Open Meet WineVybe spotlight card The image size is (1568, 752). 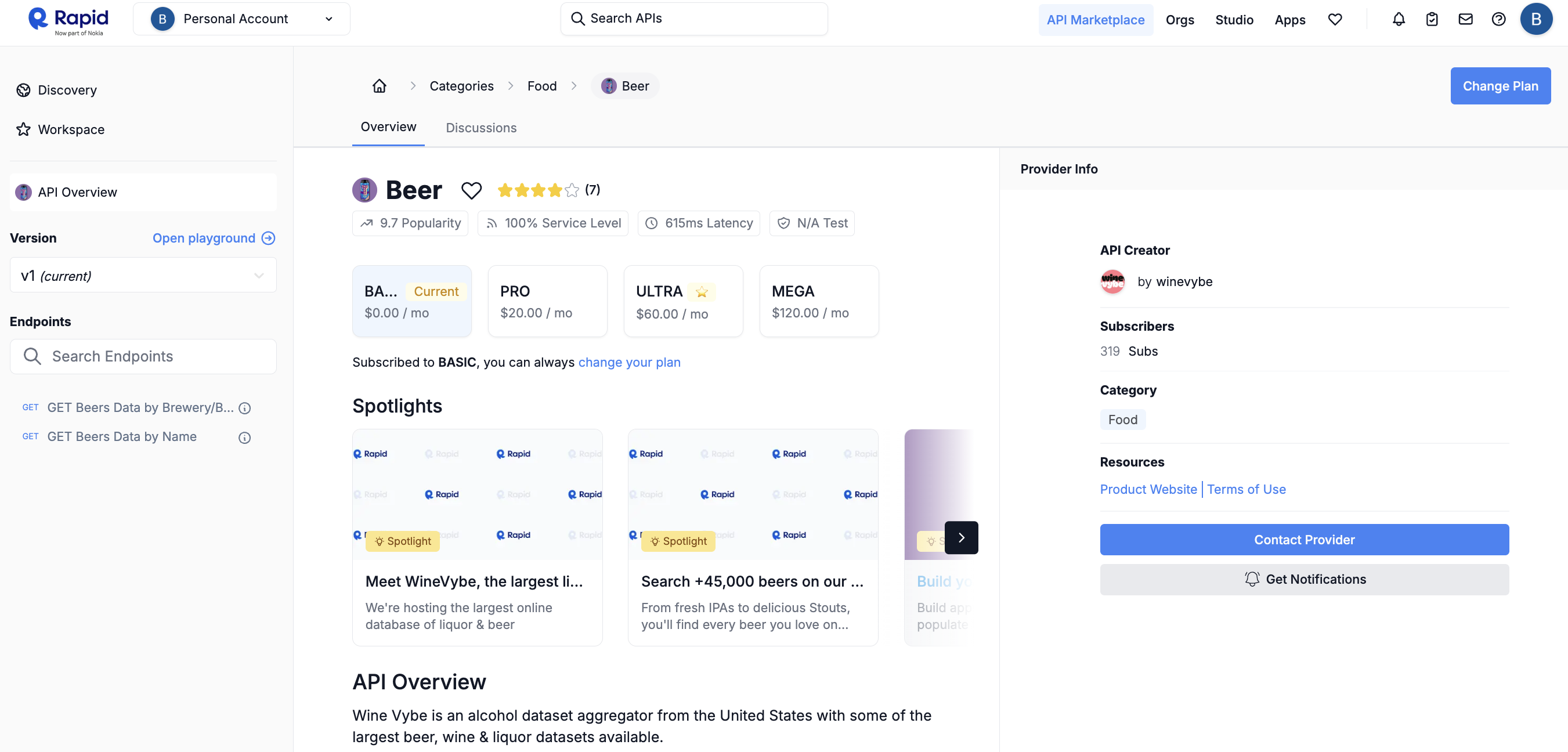click(477, 537)
